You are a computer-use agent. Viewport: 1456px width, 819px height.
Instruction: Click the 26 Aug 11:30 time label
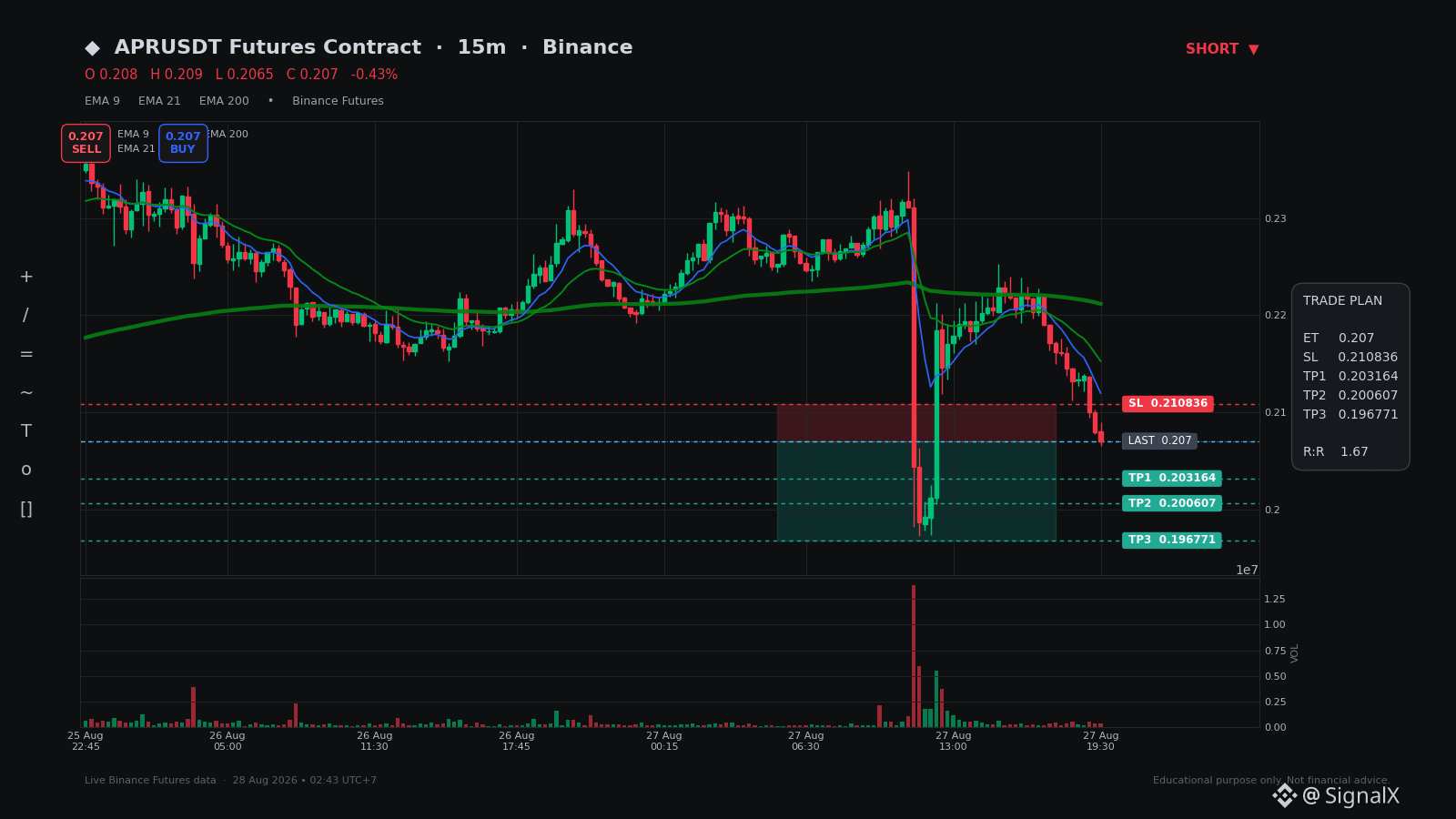[x=374, y=741]
